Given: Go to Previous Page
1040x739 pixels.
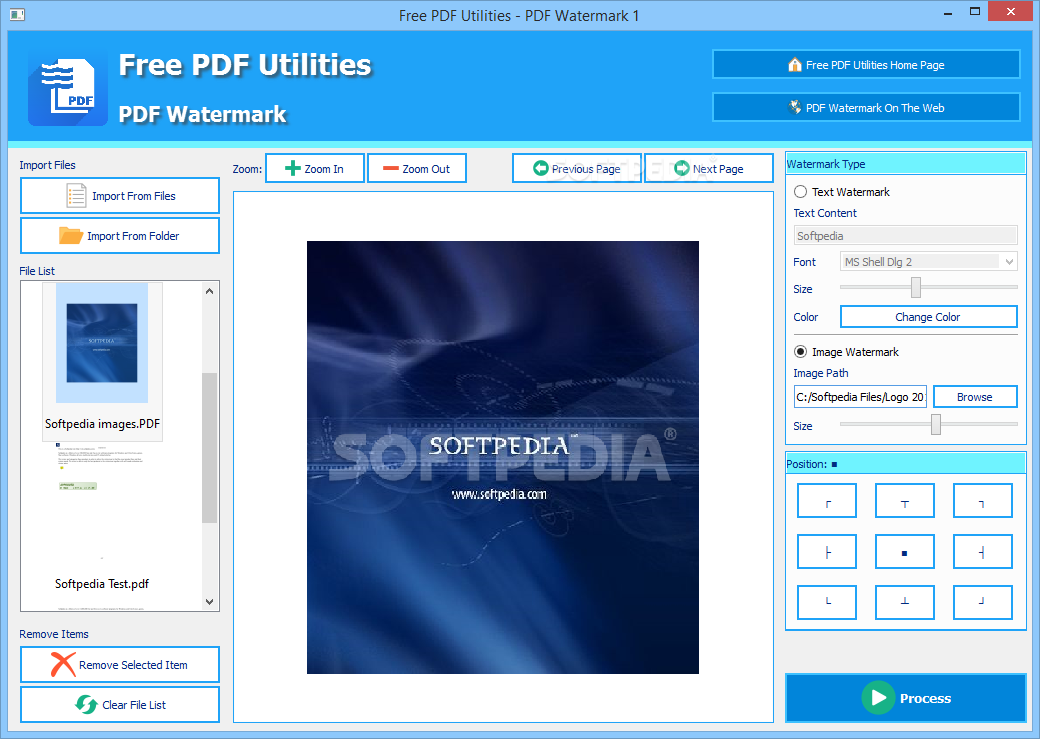Looking at the screenshot, I should pos(576,168).
